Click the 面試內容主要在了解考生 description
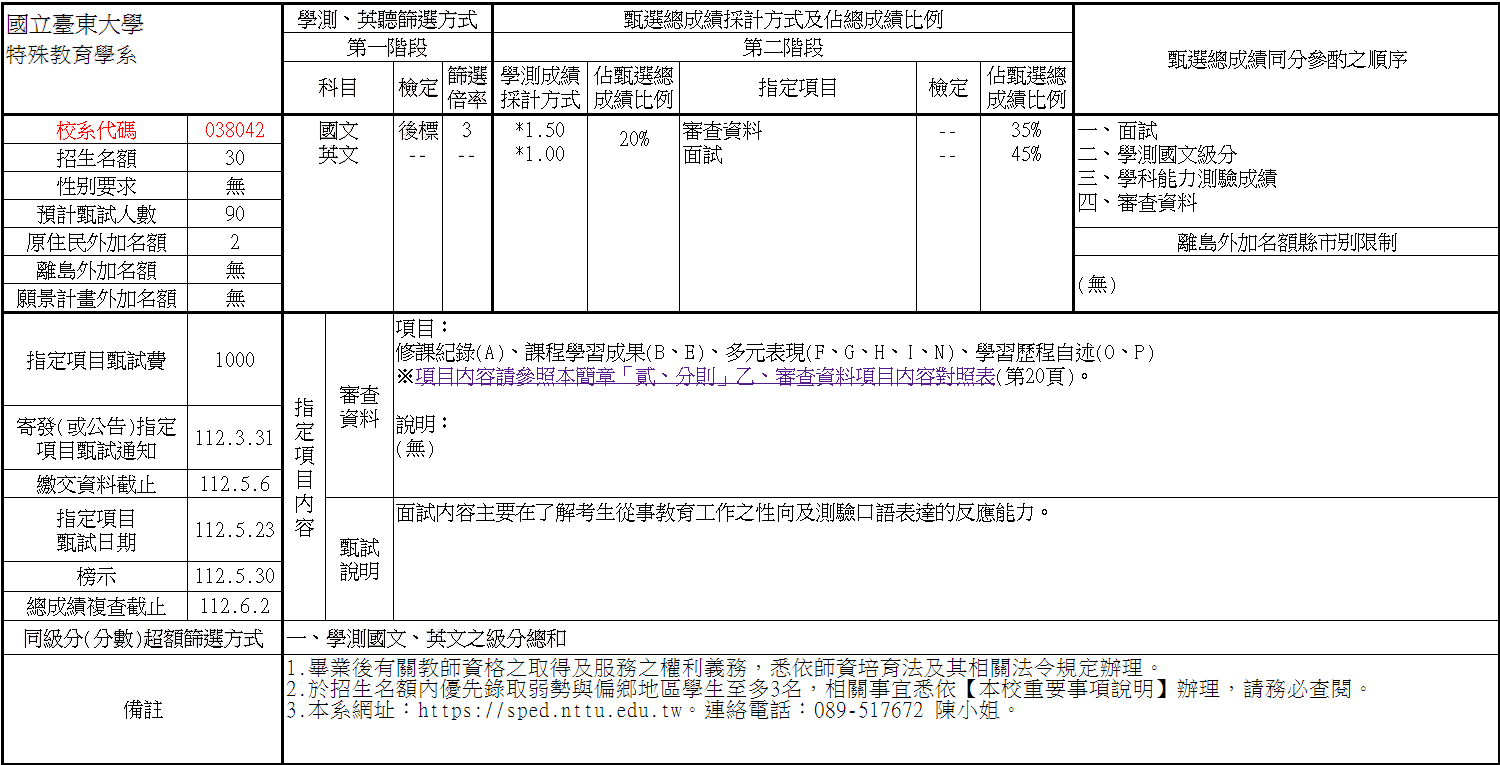 point(726,512)
